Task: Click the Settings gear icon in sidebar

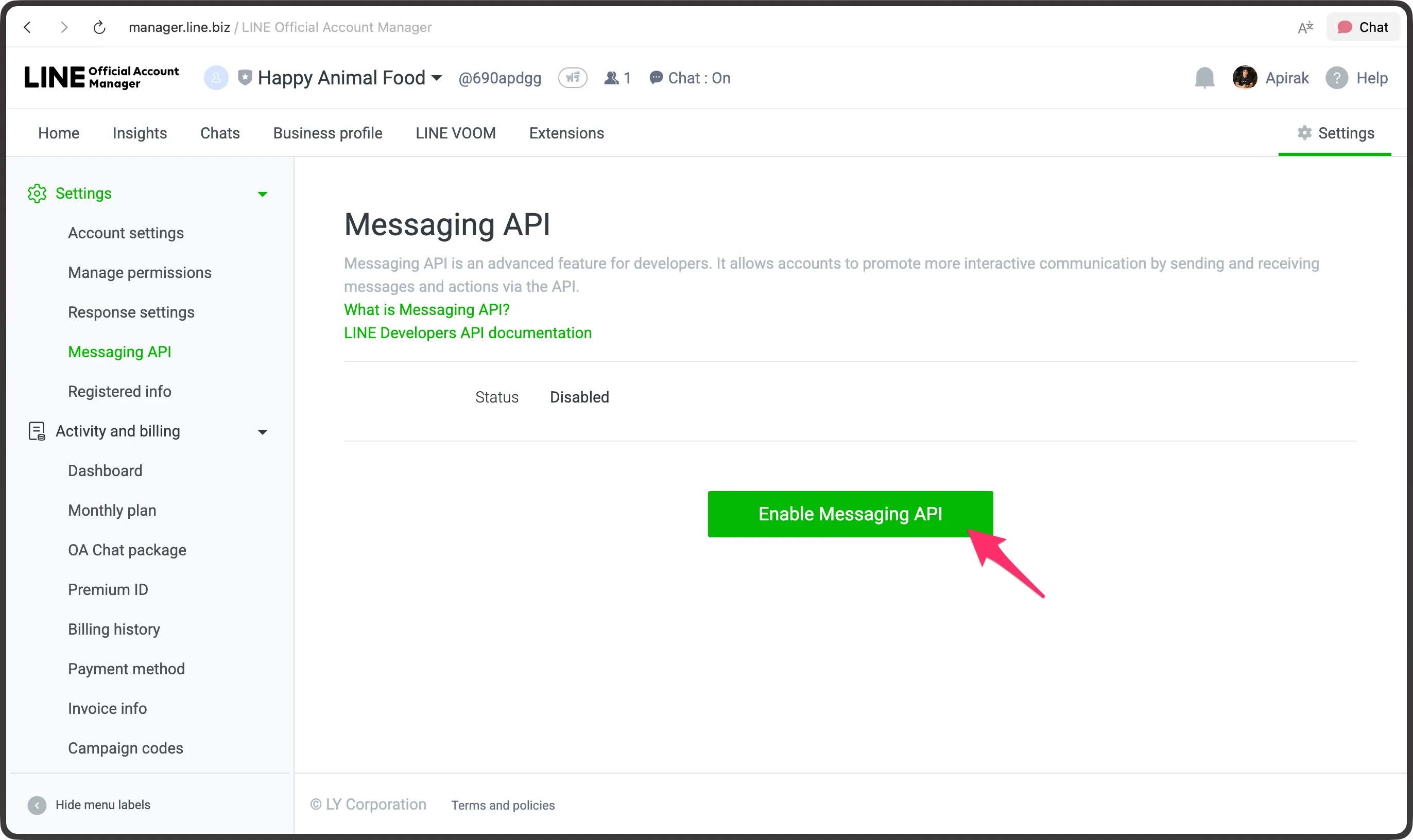Action: click(37, 193)
